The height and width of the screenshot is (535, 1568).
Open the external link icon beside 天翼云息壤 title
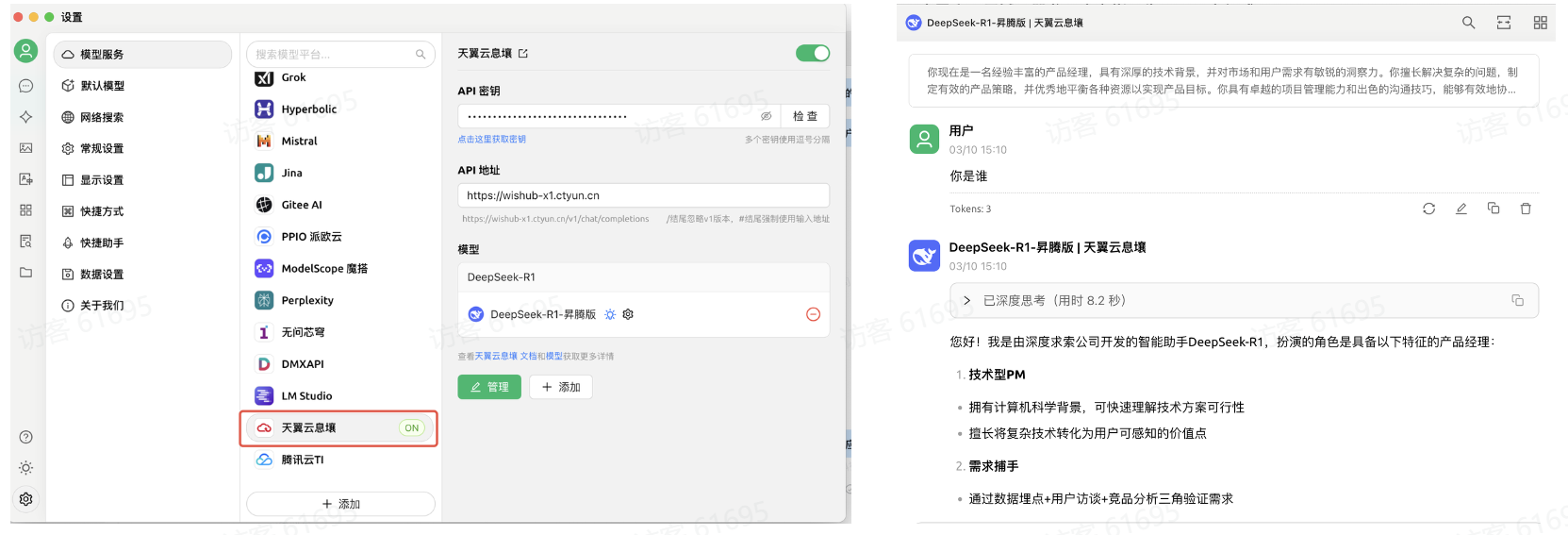pos(523,54)
